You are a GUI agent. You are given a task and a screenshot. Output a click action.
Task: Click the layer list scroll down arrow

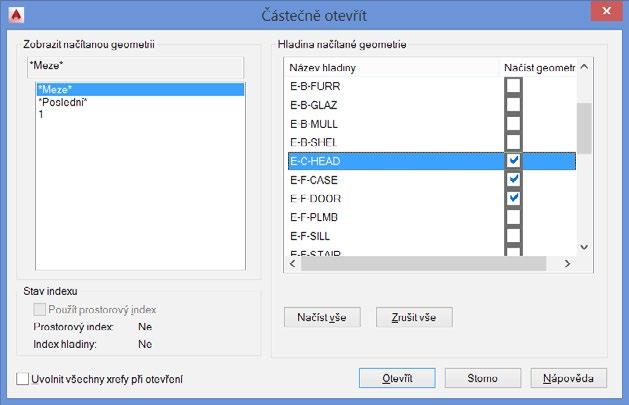pyautogui.click(x=584, y=247)
